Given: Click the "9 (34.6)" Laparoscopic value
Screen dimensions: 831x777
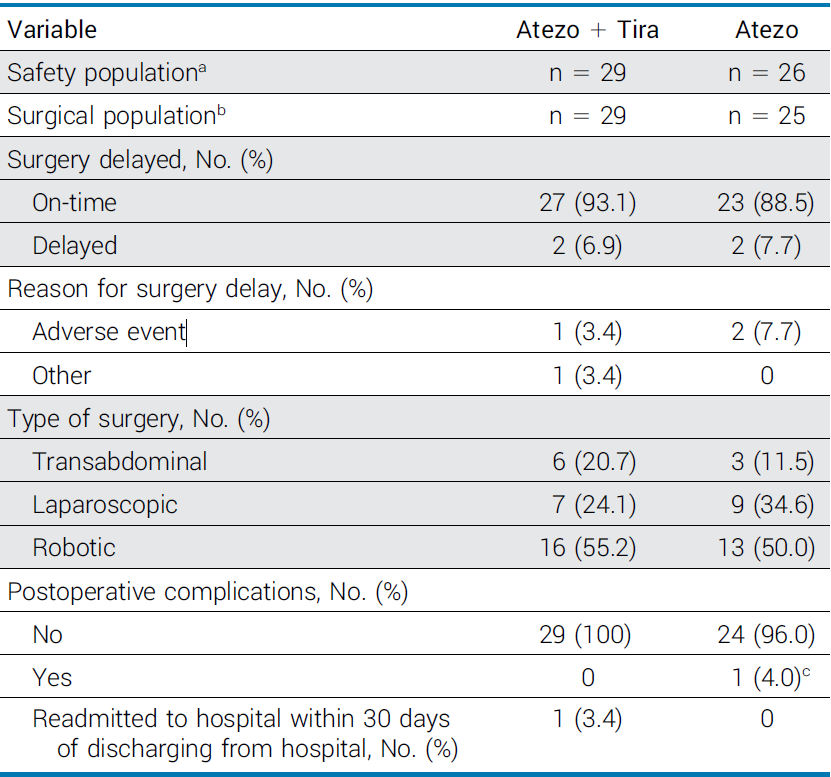Looking at the screenshot, I should 766,505.
